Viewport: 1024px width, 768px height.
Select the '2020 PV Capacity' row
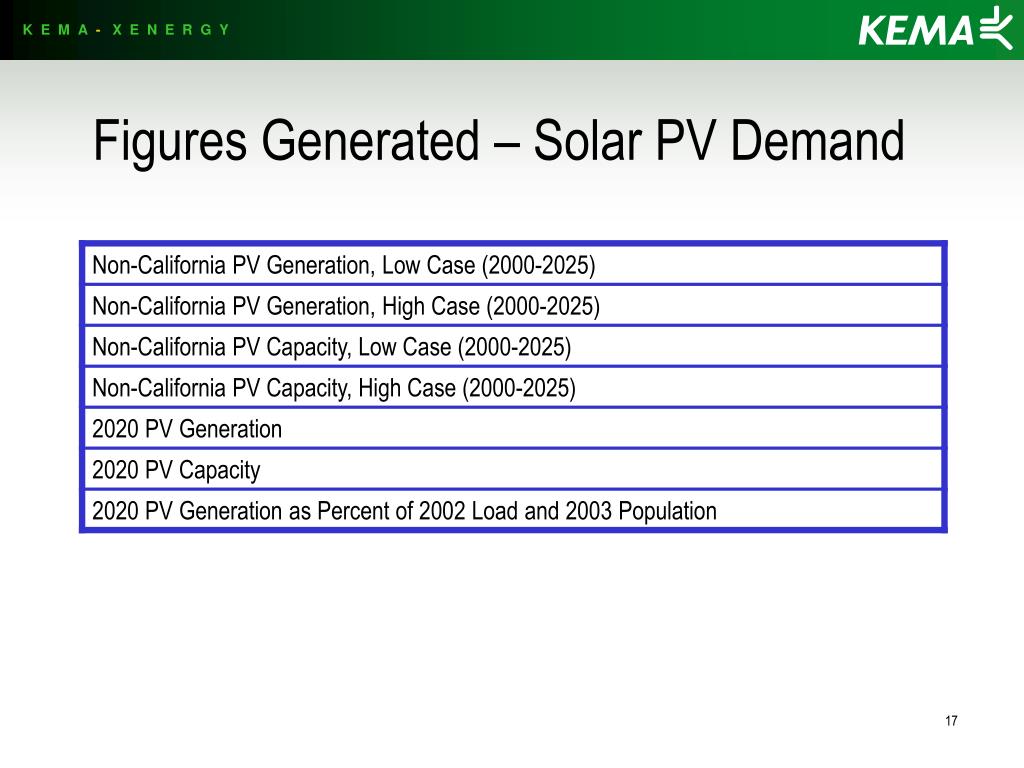(513, 470)
